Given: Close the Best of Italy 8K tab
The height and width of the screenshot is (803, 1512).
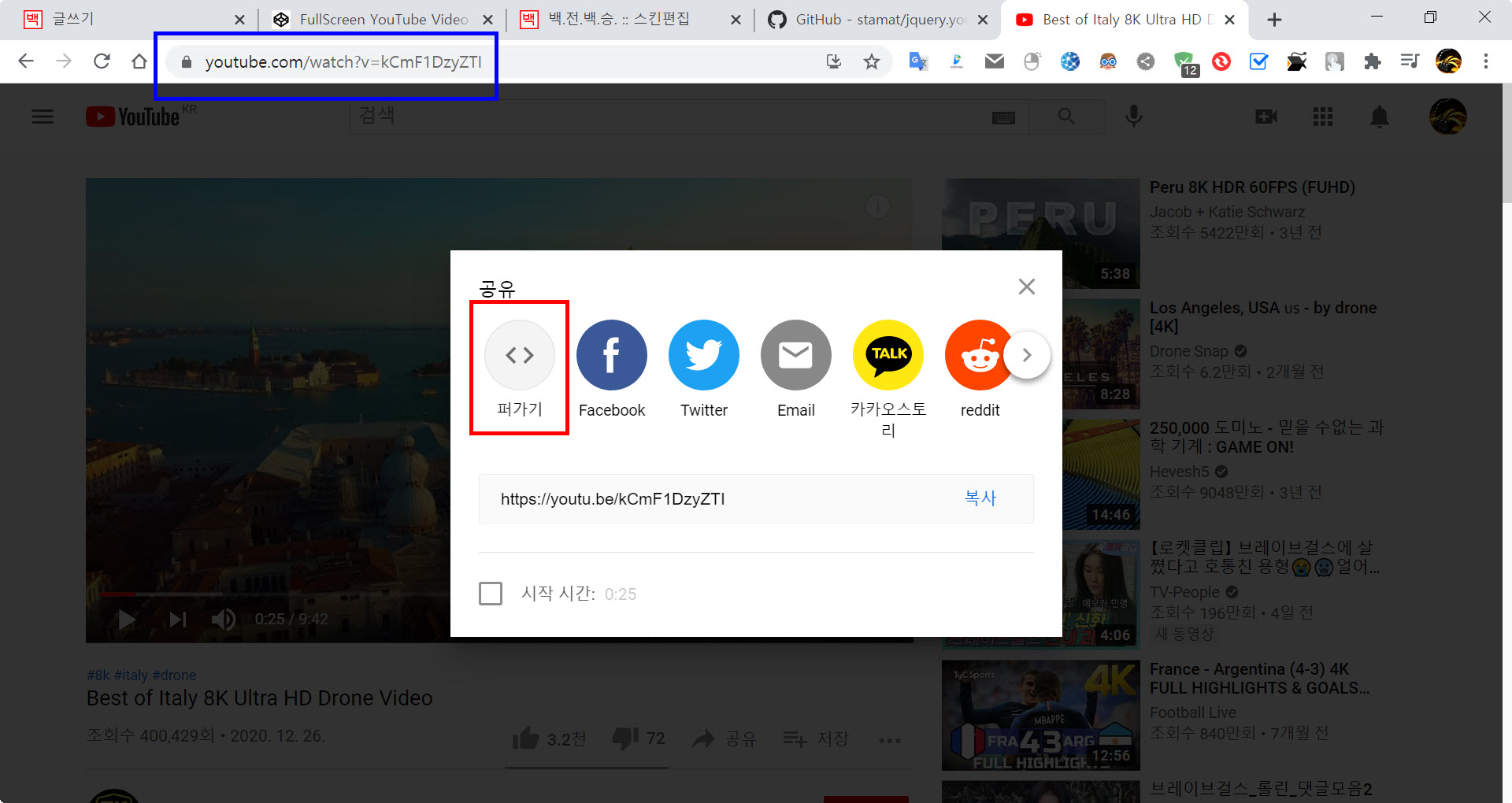Looking at the screenshot, I should (1229, 20).
